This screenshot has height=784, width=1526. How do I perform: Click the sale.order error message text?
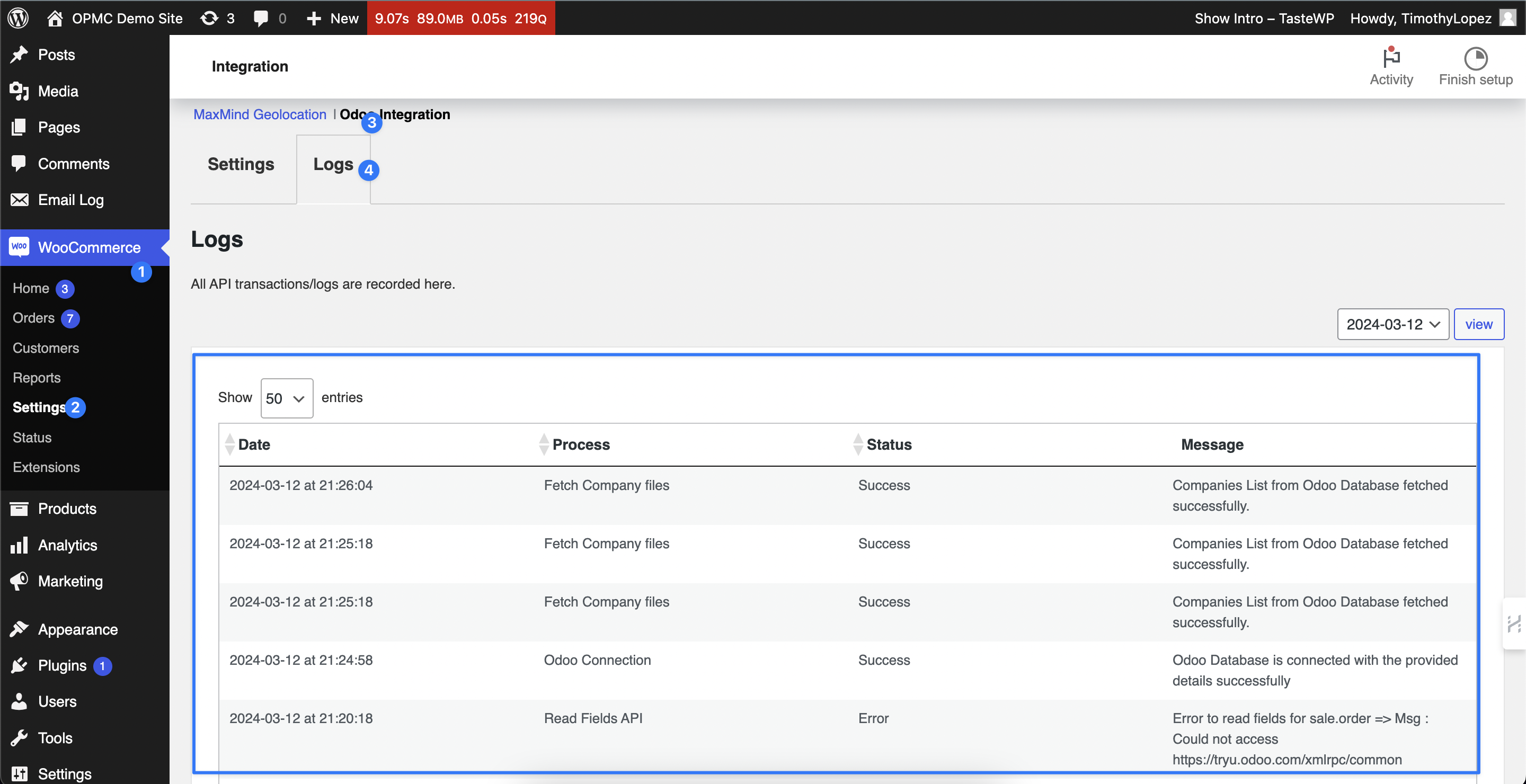1300,738
